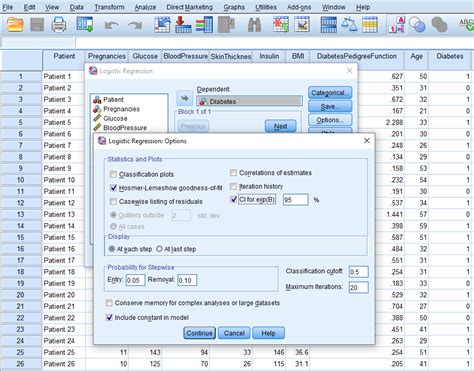474x371 pixels.
Task: Click Continue in Options dialog
Action: 199,333
